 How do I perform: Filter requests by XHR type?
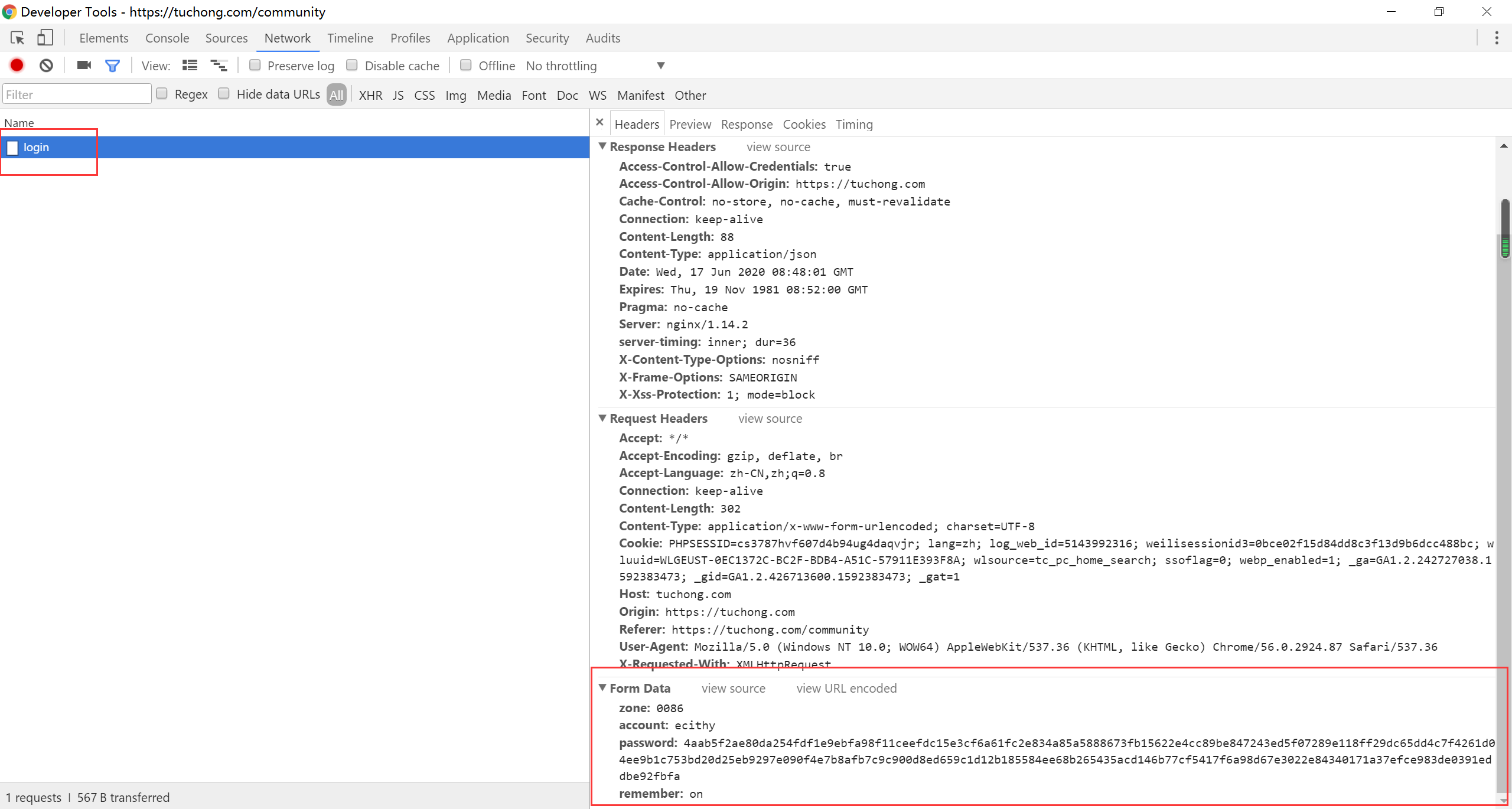(x=370, y=95)
